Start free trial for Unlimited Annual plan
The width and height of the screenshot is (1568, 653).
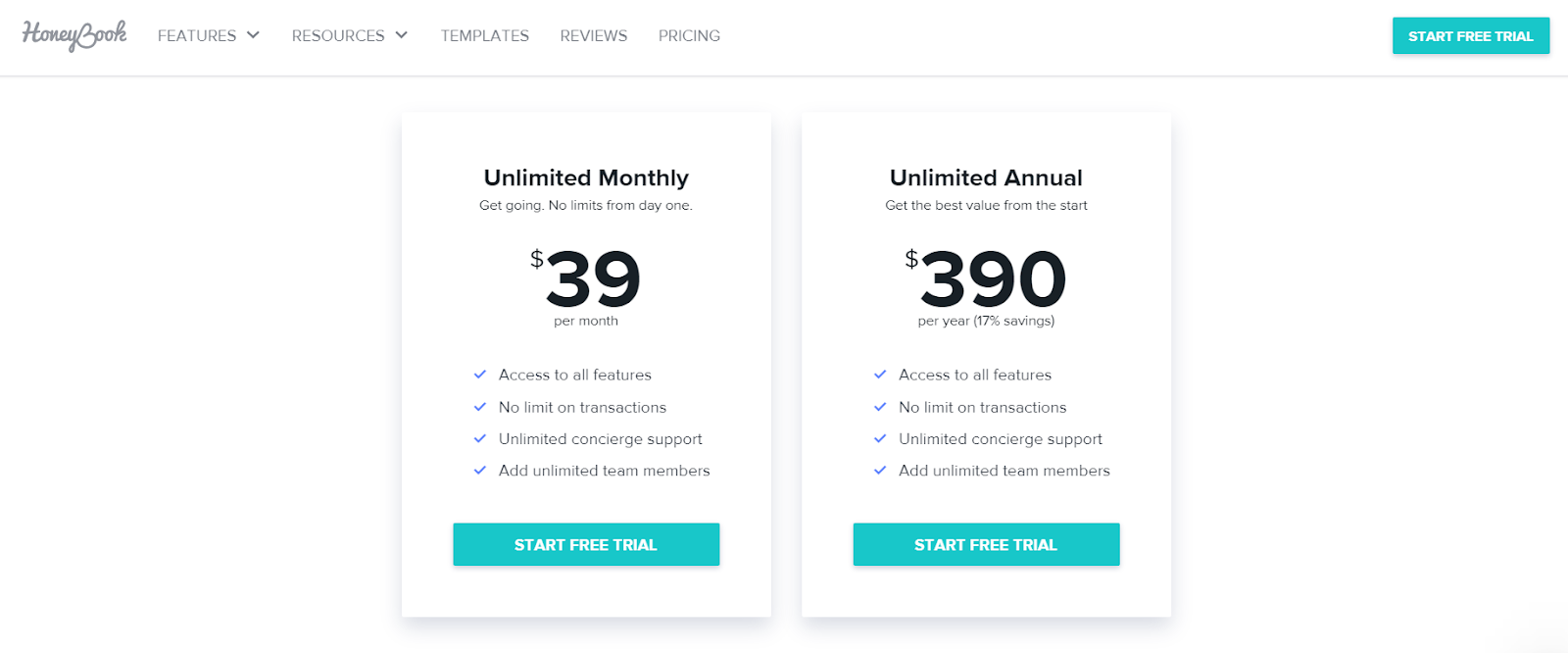[x=986, y=544]
